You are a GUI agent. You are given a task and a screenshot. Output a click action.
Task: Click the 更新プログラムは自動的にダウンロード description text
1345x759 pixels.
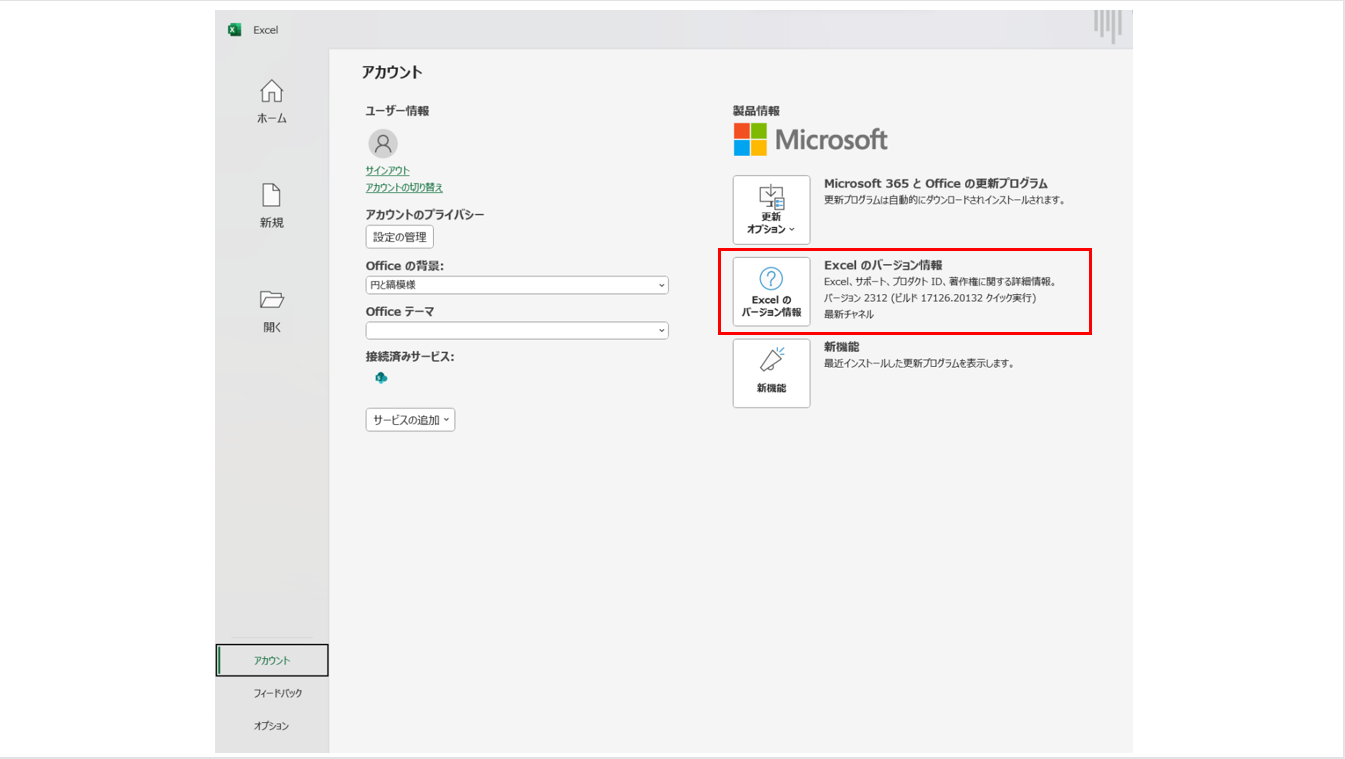(x=945, y=200)
